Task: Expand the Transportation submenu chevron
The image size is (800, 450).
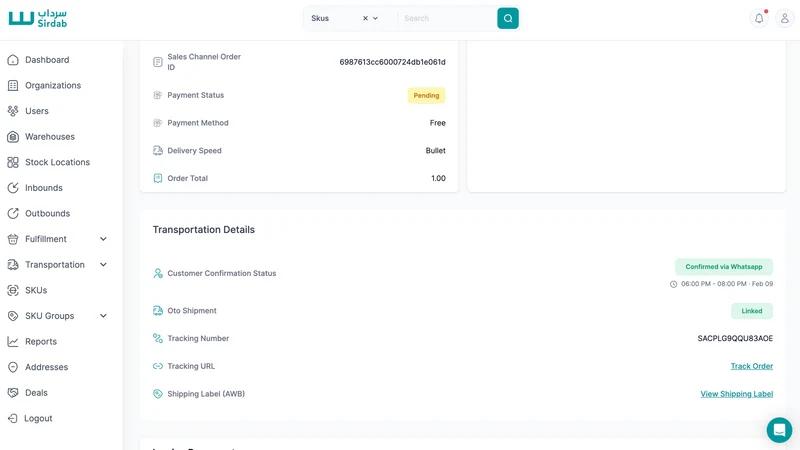Action: click(103, 264)
